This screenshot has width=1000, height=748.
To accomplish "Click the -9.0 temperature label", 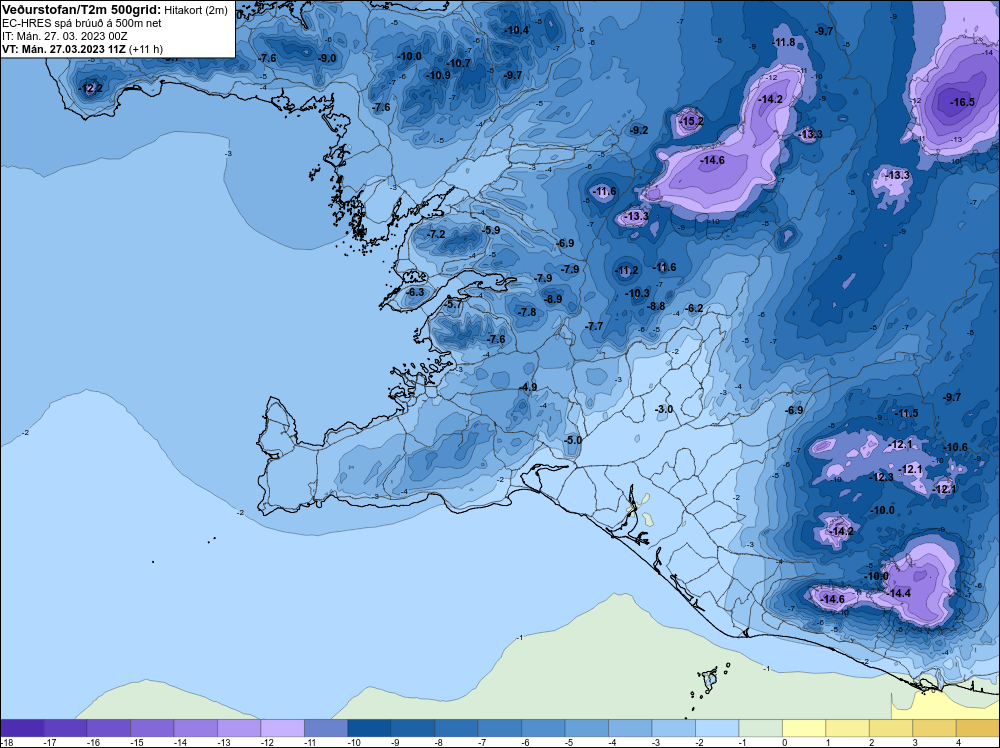I will click(x=327, y=58).
